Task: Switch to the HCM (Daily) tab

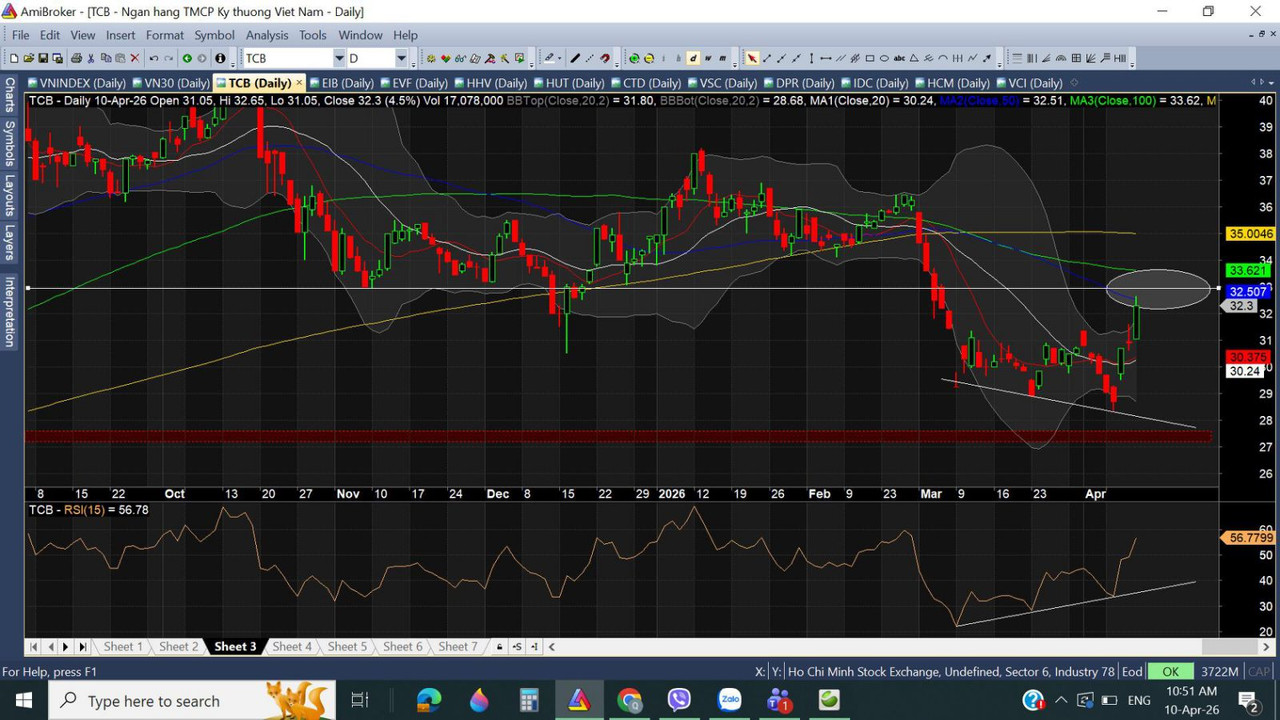Action: pyautogui.click(x=951, y=83)
